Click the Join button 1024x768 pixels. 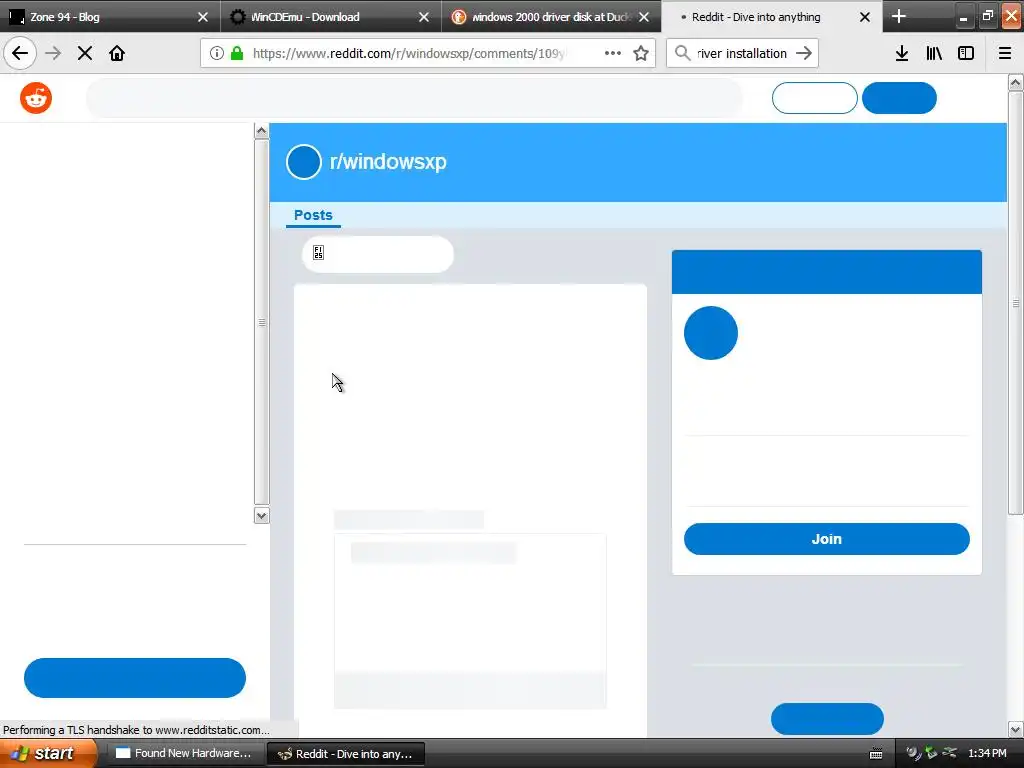pyautogui.click(x=827, y=539)
